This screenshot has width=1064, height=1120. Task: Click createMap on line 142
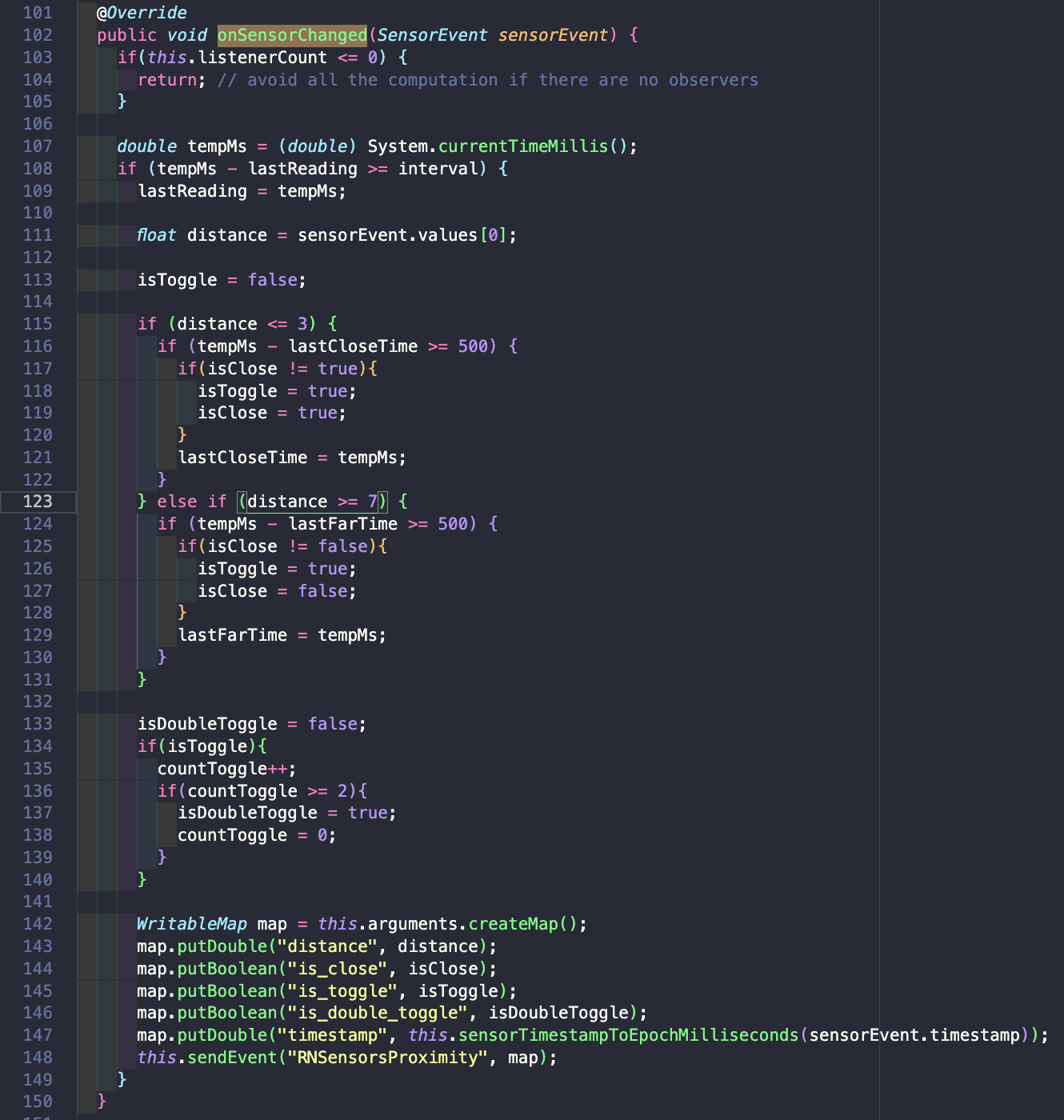click(513, 924)
